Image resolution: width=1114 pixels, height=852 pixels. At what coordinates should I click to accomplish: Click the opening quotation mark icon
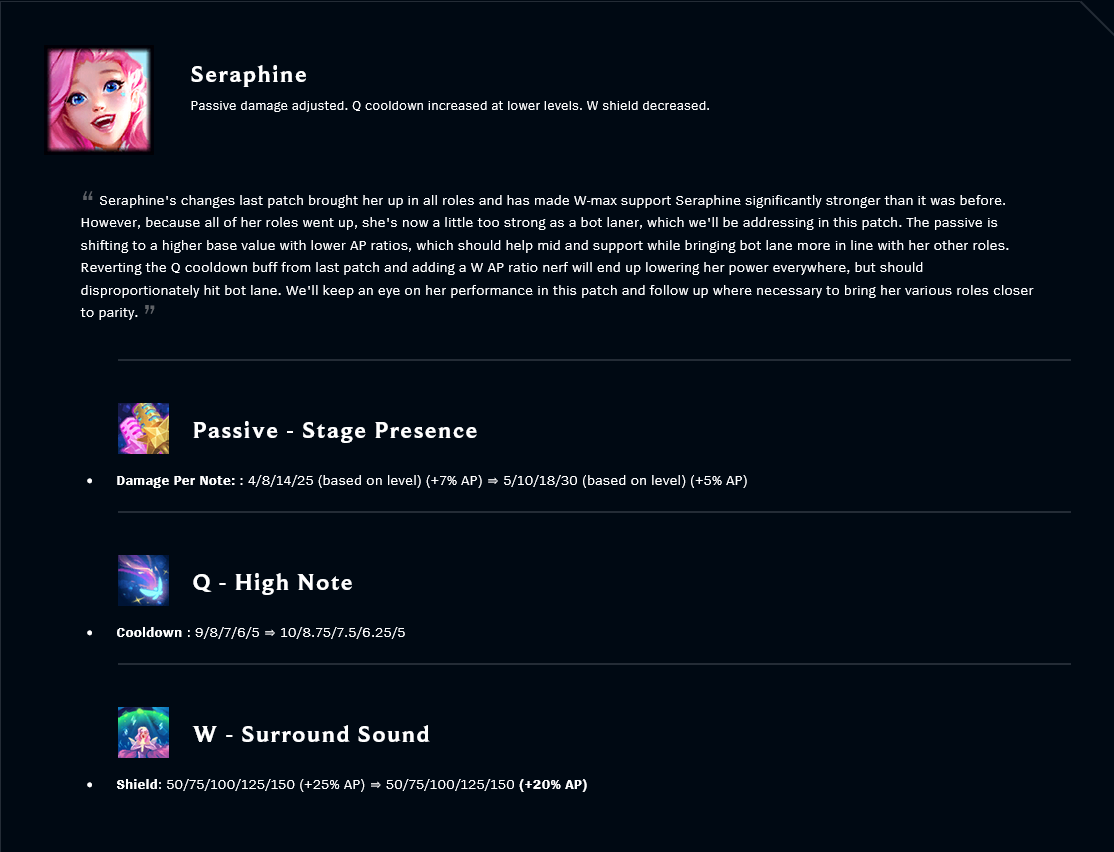click(87, 197)
